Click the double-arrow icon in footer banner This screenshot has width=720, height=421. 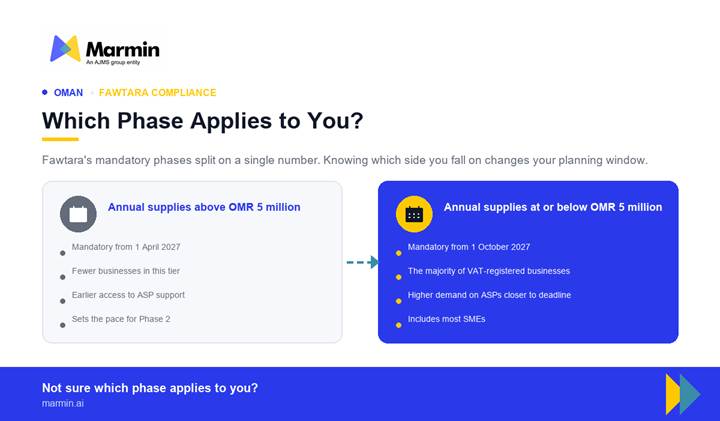[683, 394]
